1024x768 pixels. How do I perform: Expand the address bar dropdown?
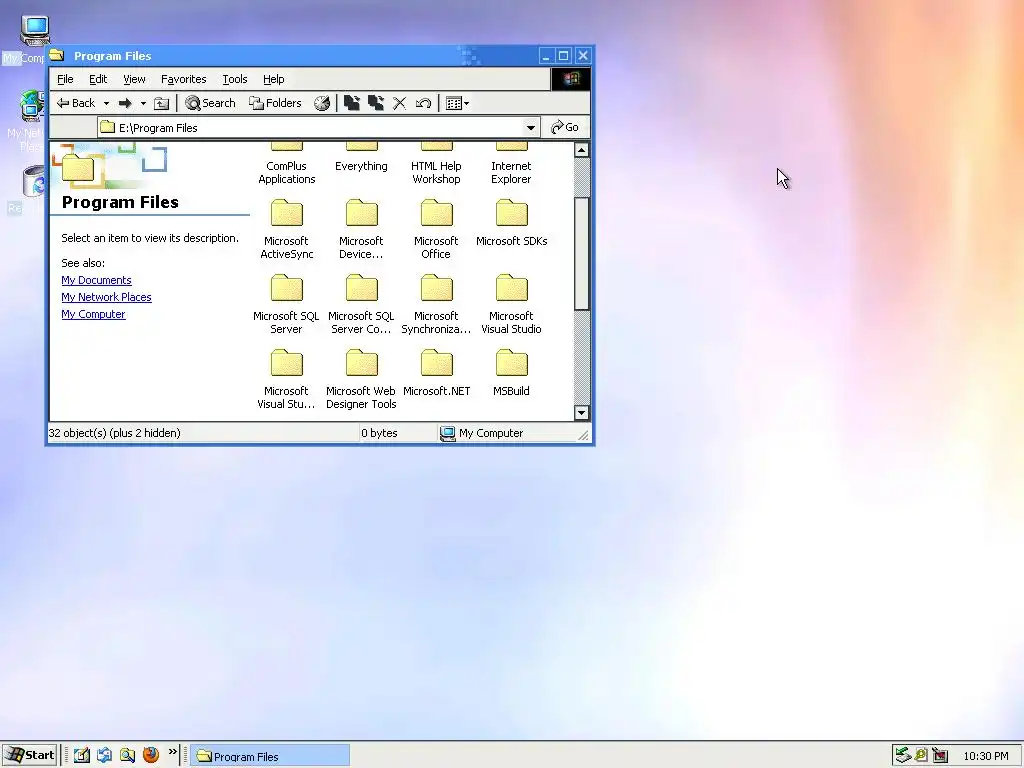tap(531, 127)
